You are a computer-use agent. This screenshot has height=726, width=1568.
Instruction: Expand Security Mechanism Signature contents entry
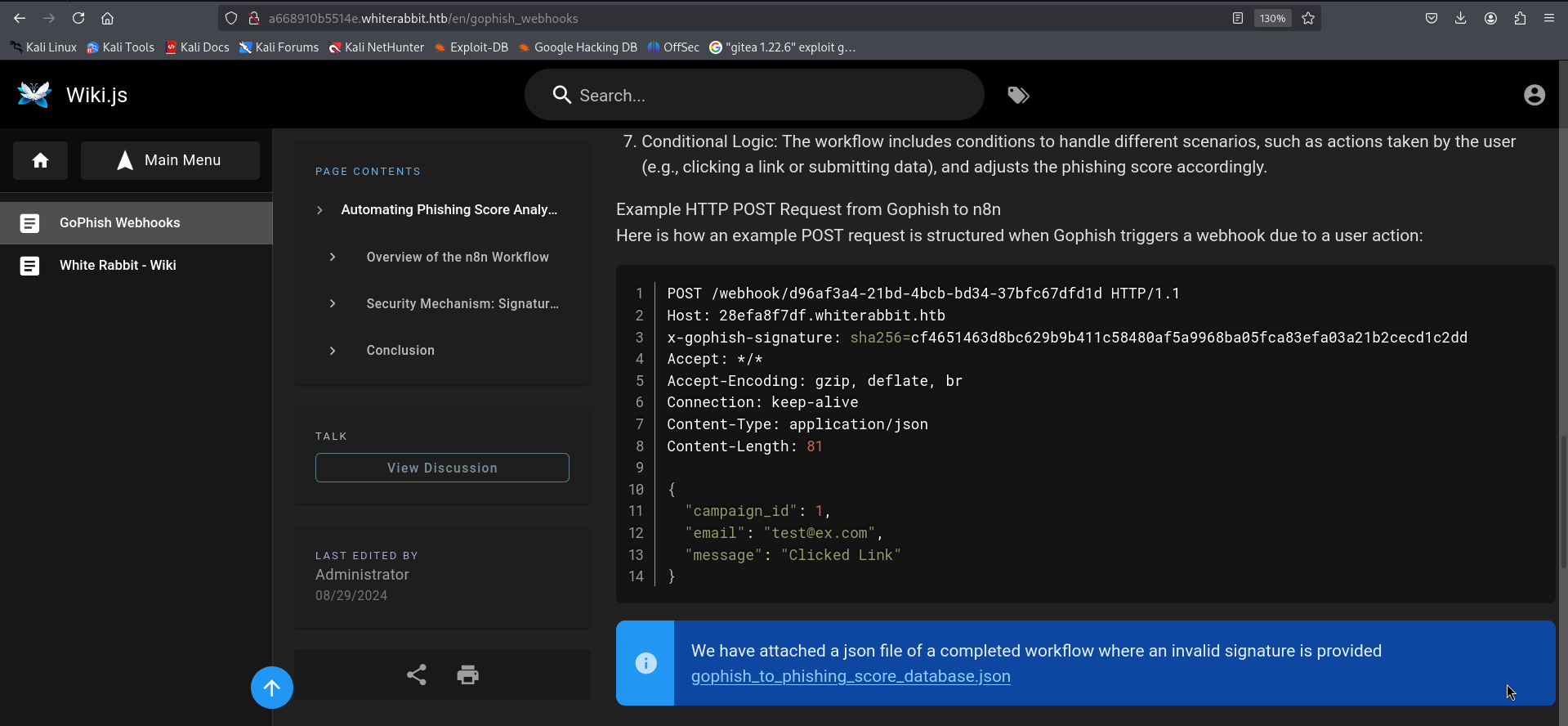[x=333, y=303]
